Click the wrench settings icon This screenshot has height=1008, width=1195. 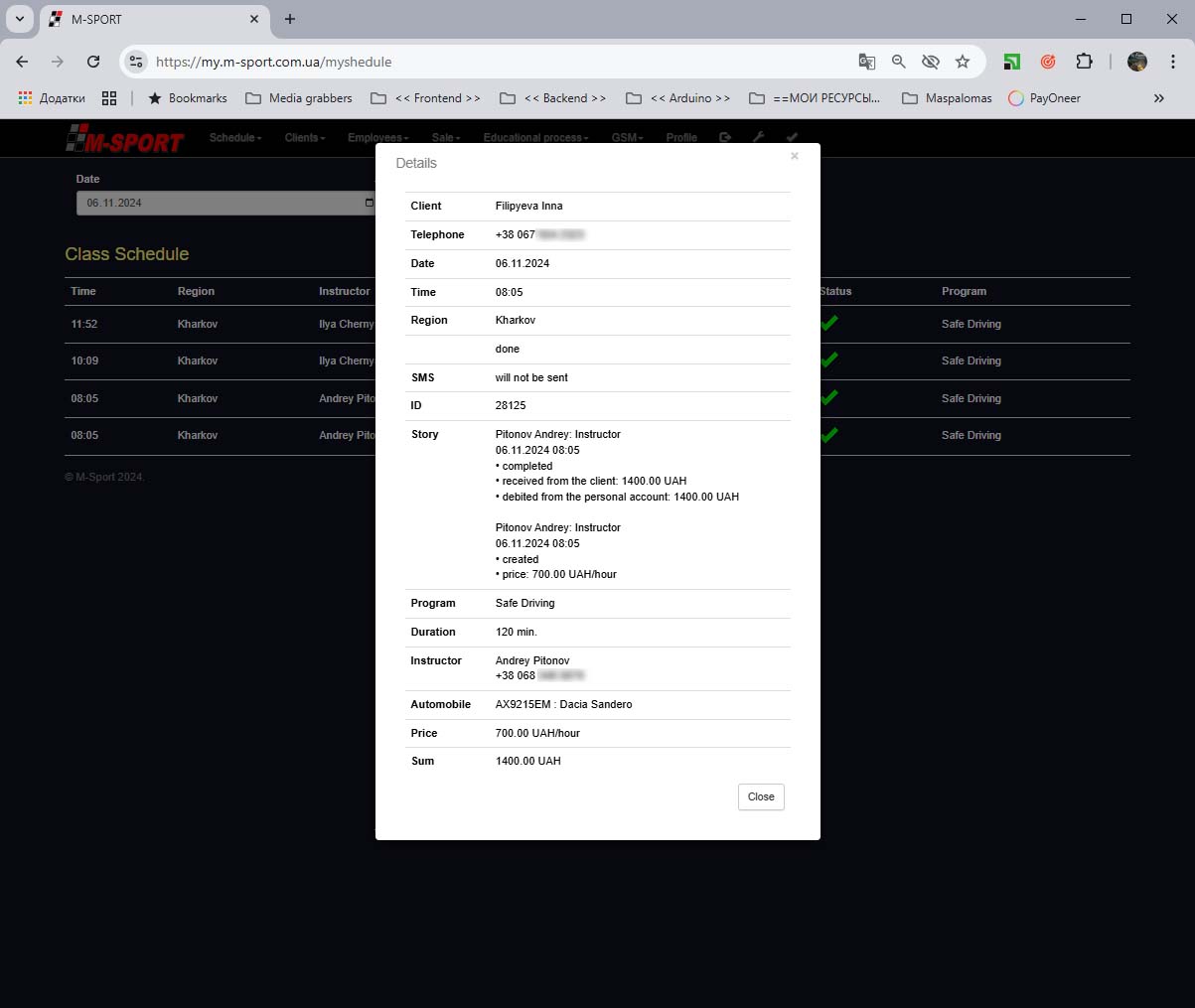point(758,138)
